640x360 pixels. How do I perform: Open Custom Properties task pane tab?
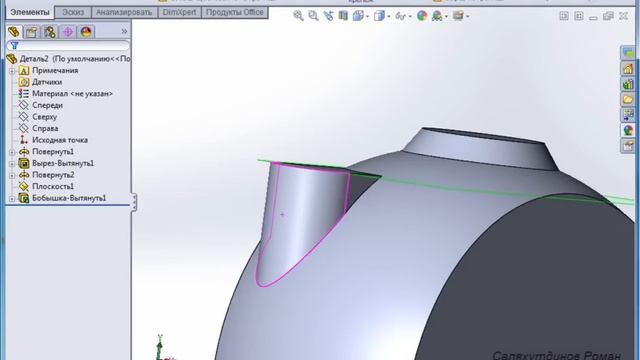628,146
